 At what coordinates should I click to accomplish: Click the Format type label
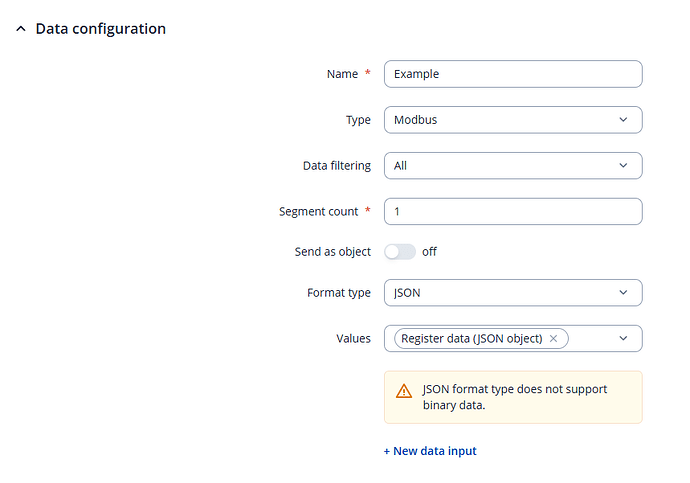338,293
